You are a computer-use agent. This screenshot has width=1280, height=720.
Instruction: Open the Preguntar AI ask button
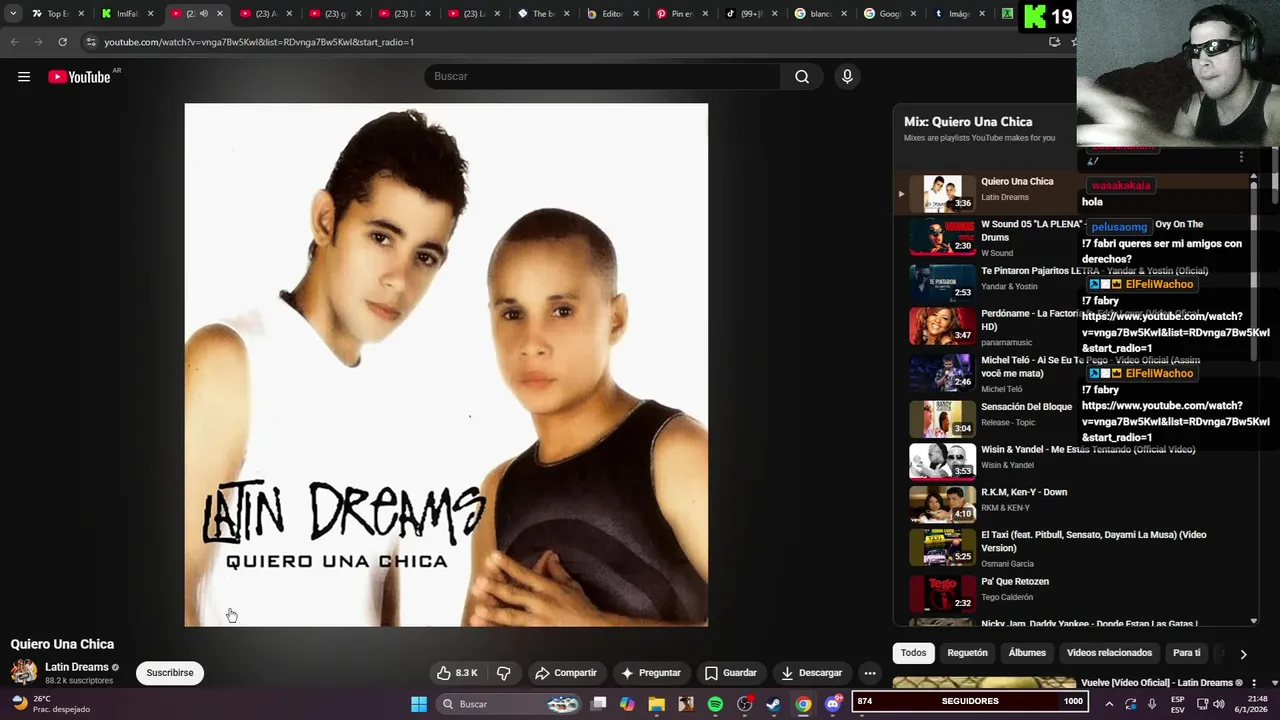(x=651, y=673)
